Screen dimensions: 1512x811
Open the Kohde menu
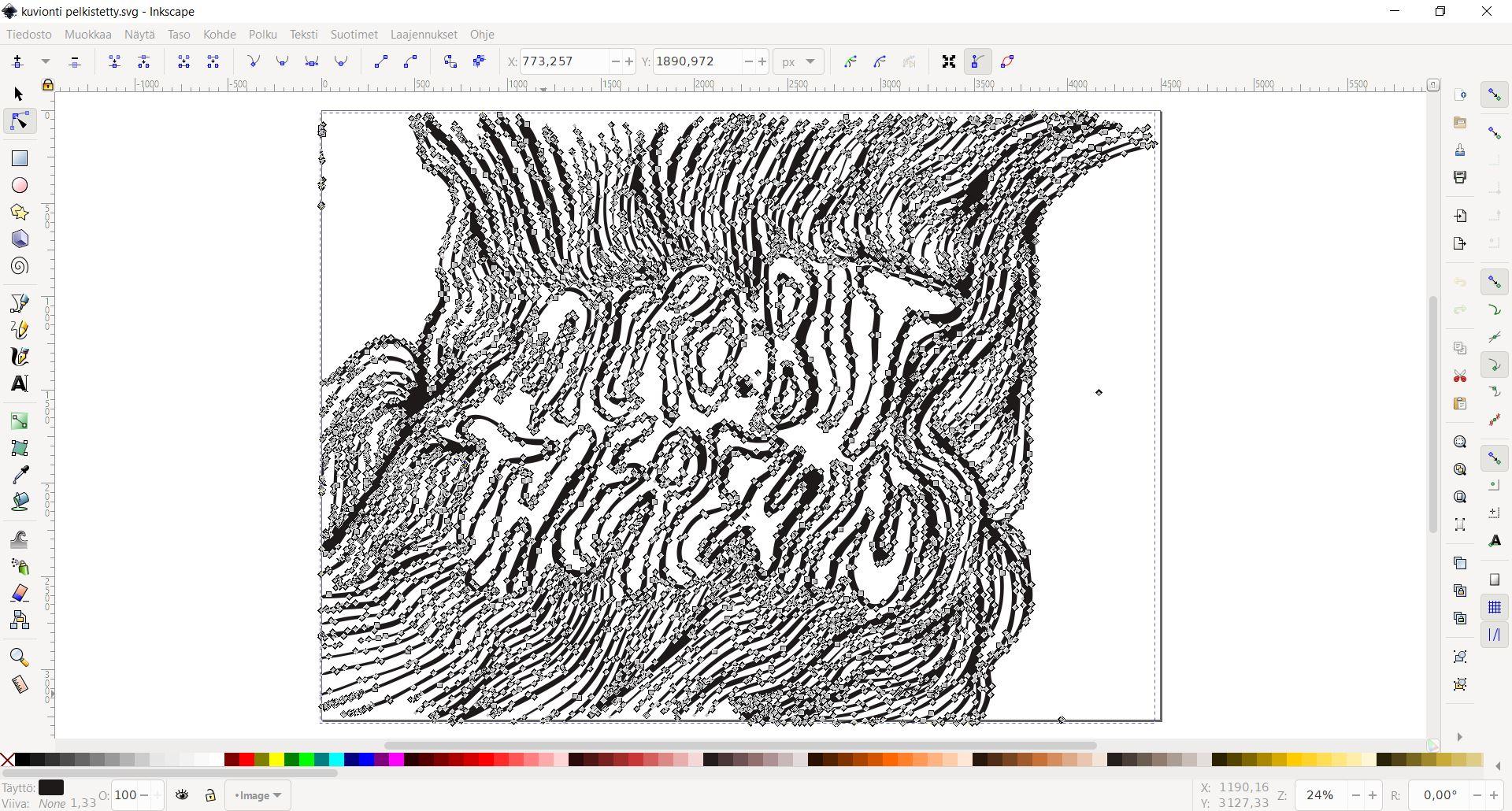219,35
